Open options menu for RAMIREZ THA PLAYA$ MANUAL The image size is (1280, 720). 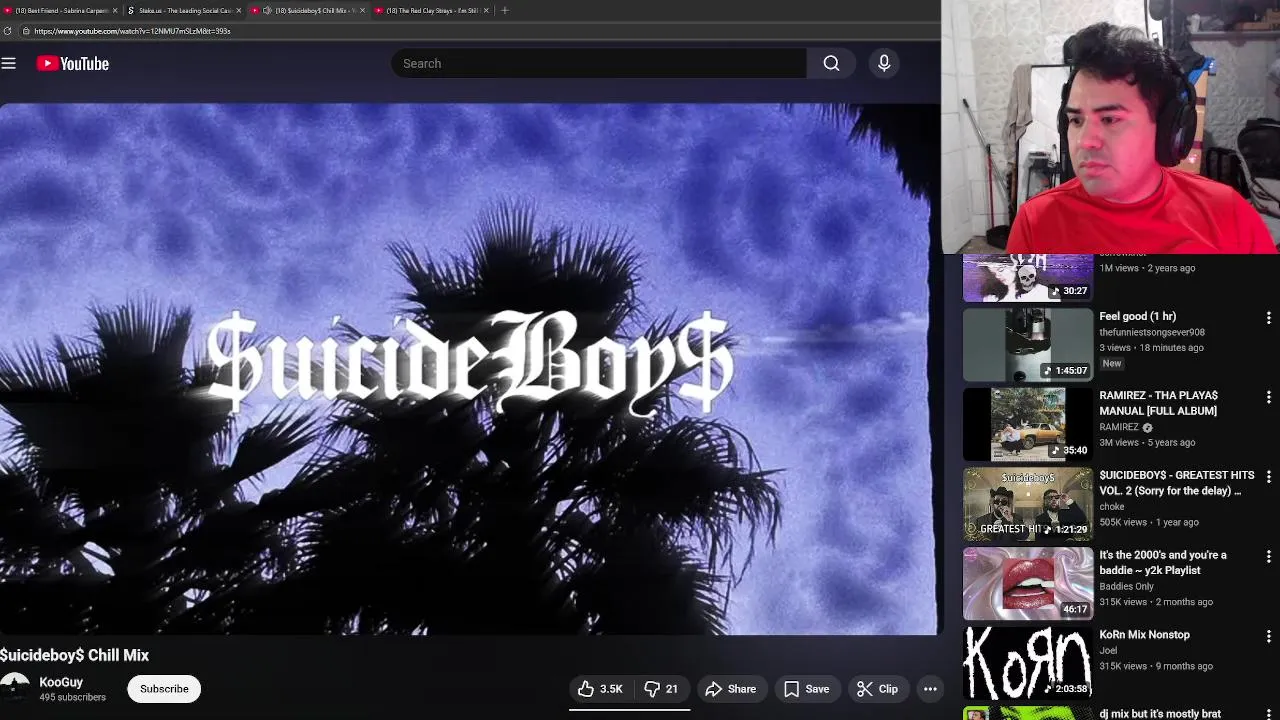1269,396
